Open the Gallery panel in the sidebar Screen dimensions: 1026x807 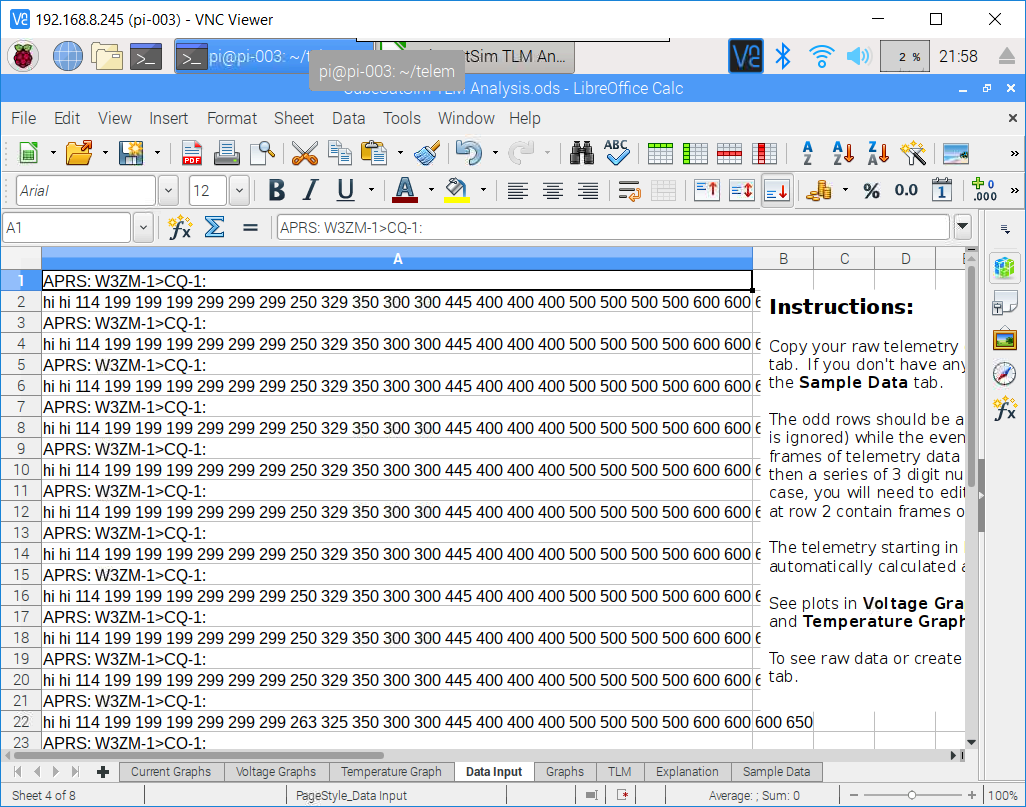1005,338
